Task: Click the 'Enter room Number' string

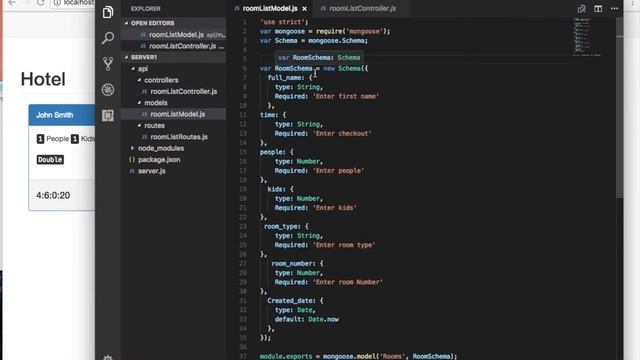Action: [x=348, y=282]
